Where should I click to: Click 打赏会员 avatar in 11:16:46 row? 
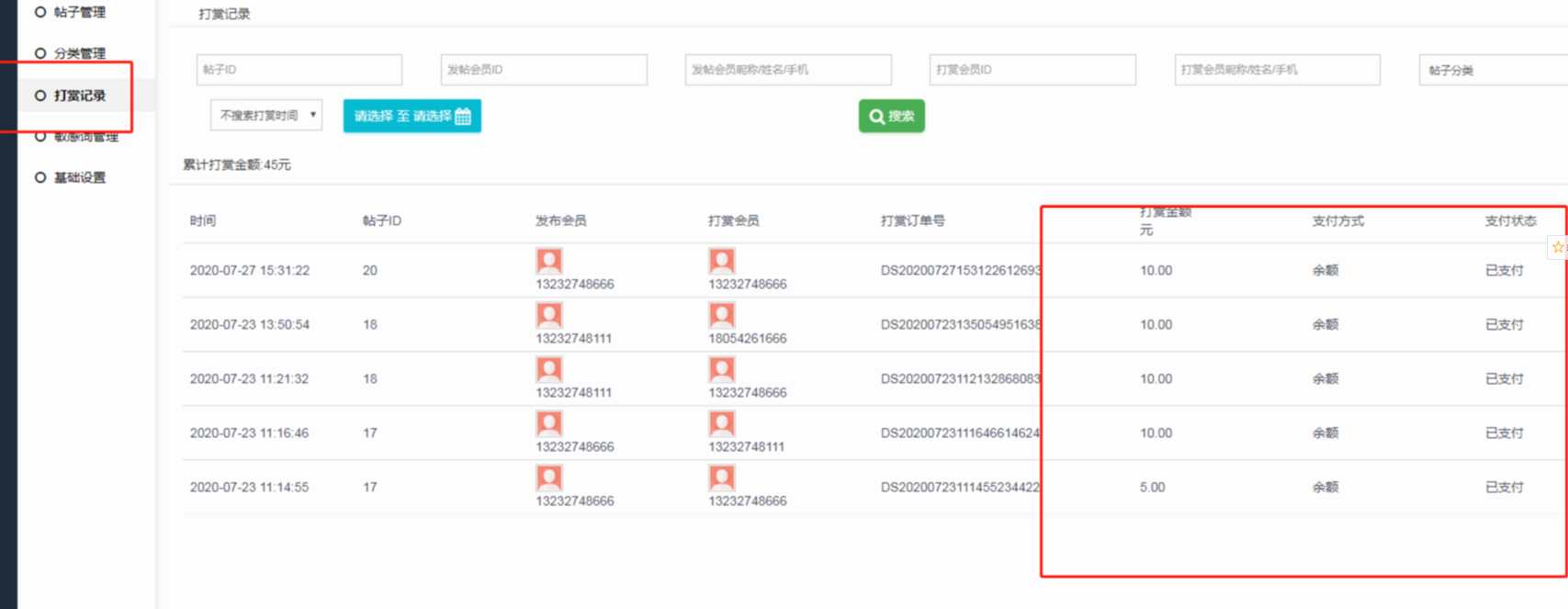pyautogui.click(x=722, y=423)
